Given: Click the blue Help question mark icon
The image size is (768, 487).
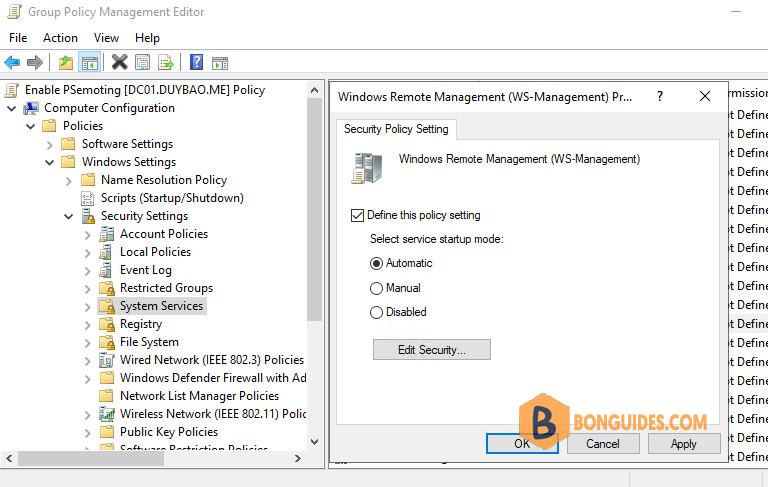Looking at the screenshot, I should pyautogui.click(x=196, y=62).
